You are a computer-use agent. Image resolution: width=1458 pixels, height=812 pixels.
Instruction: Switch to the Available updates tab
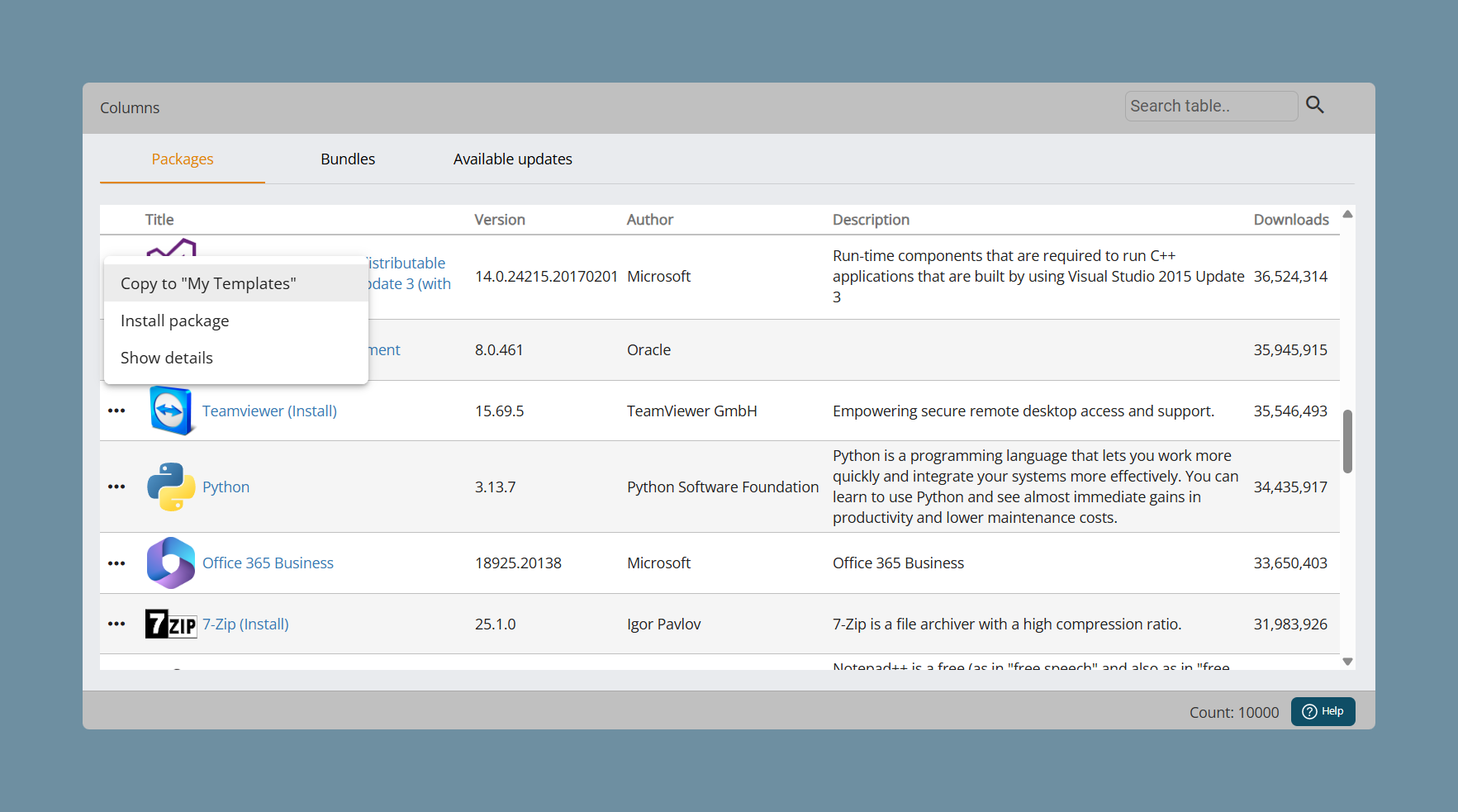click(513, 159)
